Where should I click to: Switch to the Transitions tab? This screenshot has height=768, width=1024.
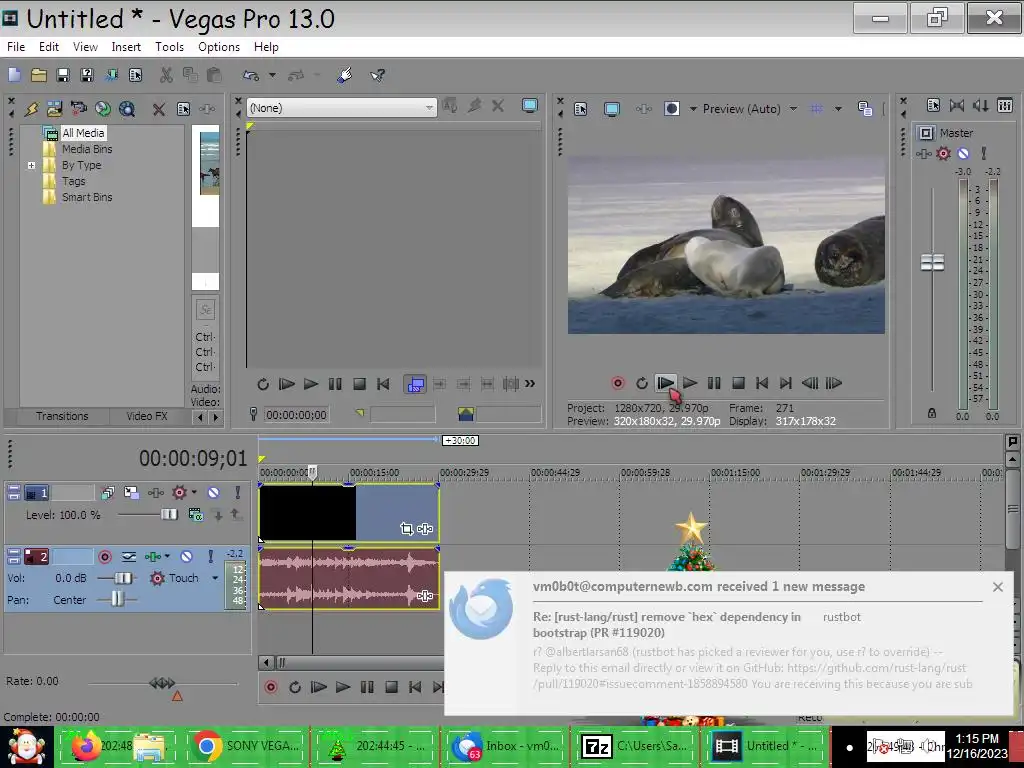click(x=62, y=416)
